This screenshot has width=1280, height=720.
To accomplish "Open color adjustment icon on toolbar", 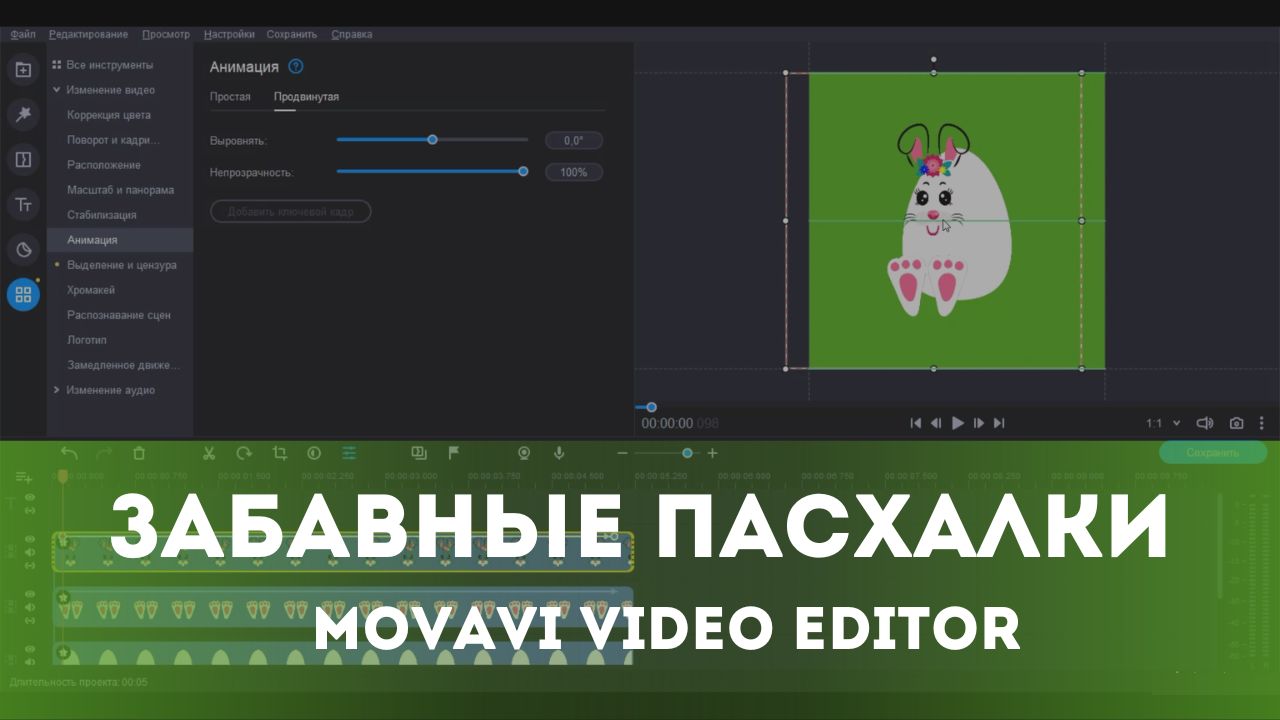I will [x=314, y=453].
